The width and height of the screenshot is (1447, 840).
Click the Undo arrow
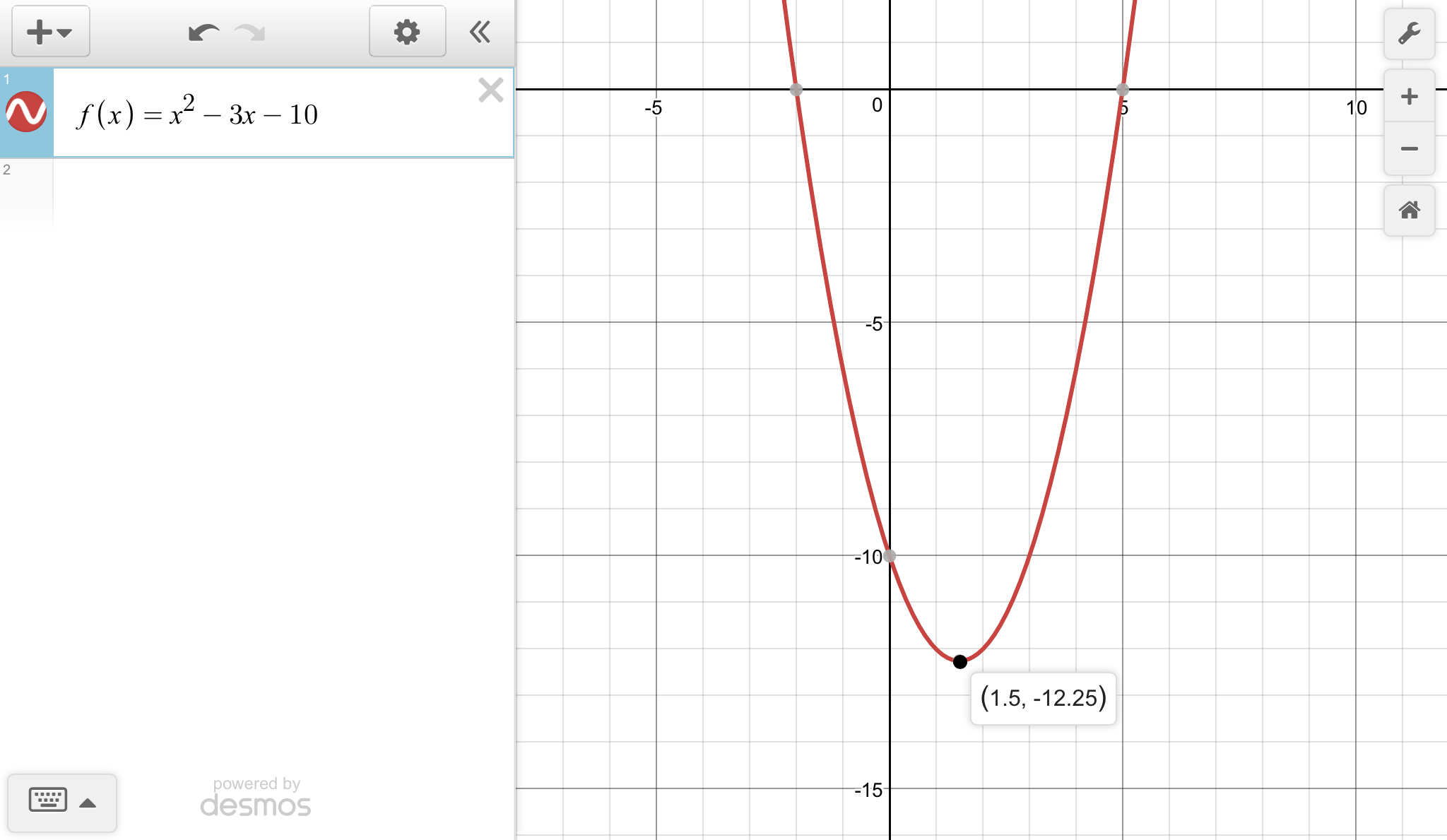pyautogui.click(x=203, y=32)
